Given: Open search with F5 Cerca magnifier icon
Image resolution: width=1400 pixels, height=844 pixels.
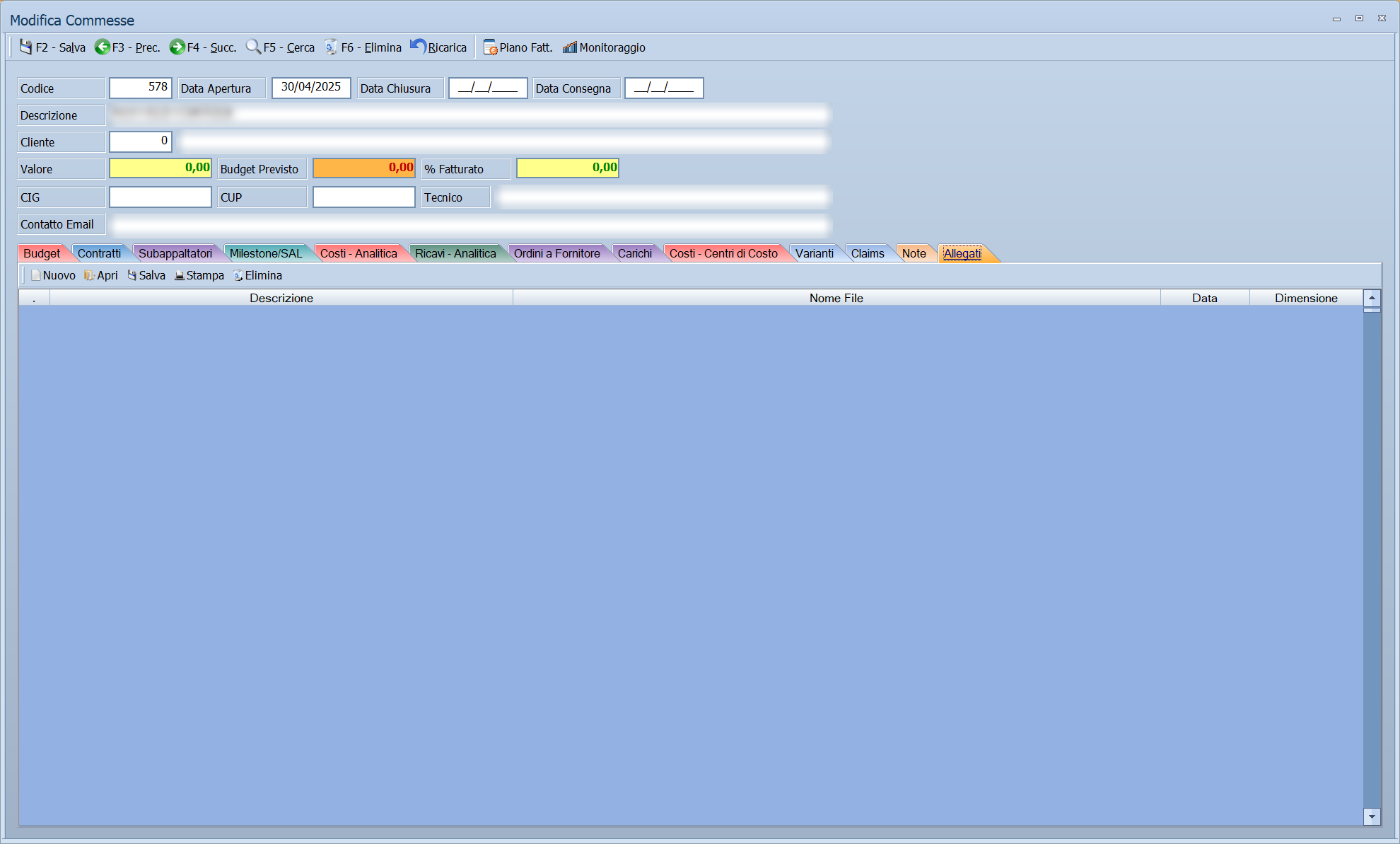Looking at the screenshot, I should click(x=253, y=47).
